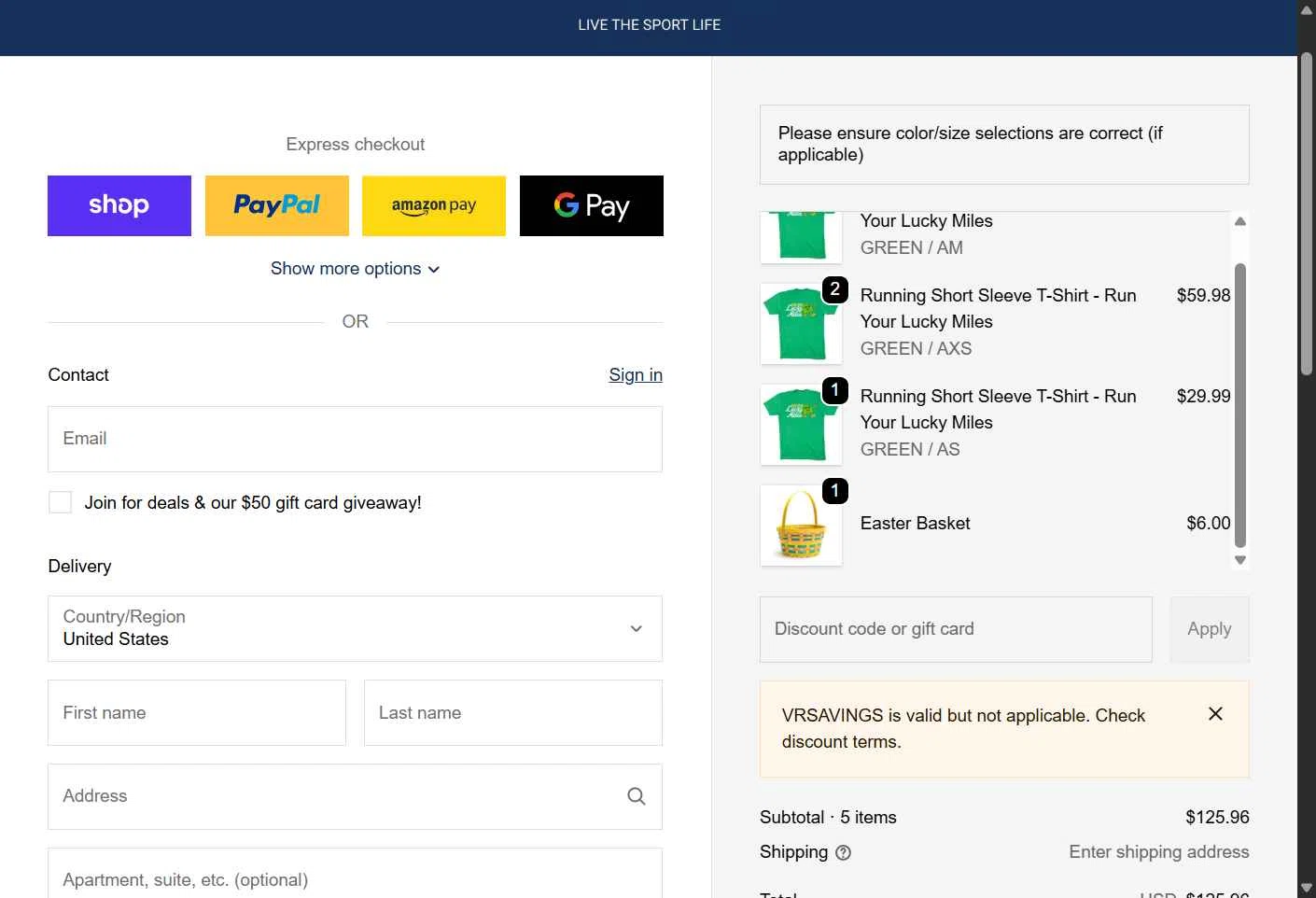Viewport: 1316px width, 898px height.
Task: Click the page scrollbar thumb
Action: pyautogui.click(x=1307, y=214)
